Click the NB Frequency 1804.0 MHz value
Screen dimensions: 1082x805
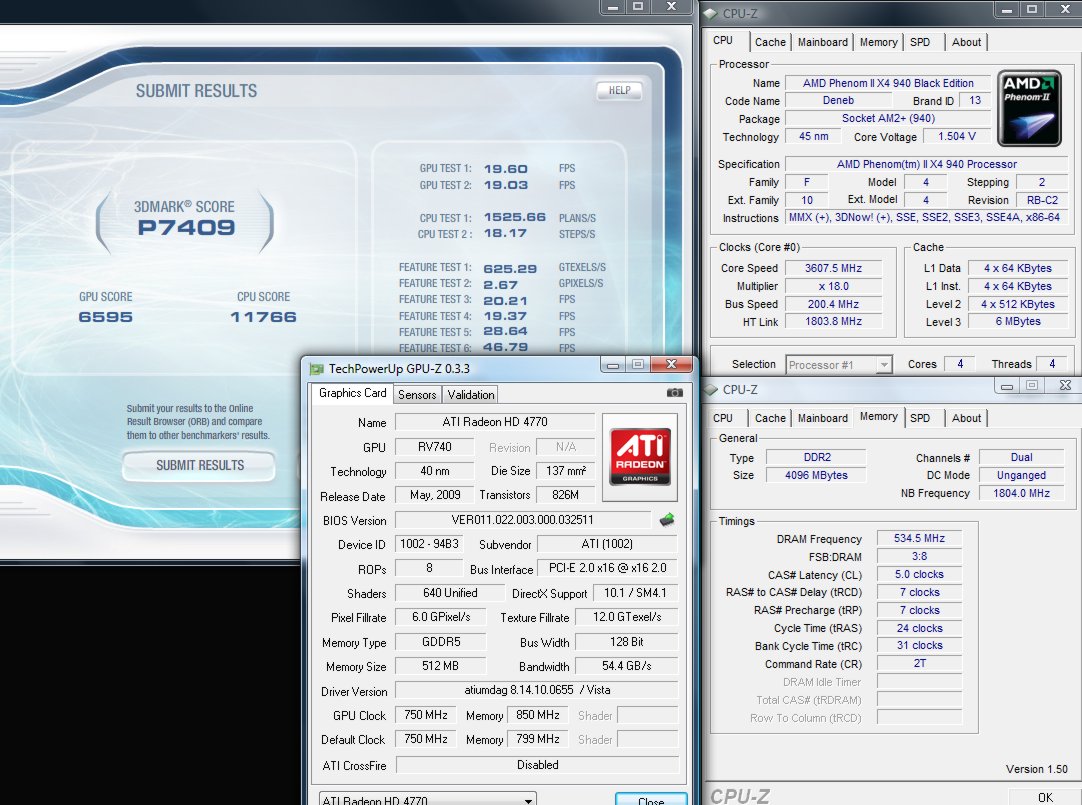tap(1021, 493)
